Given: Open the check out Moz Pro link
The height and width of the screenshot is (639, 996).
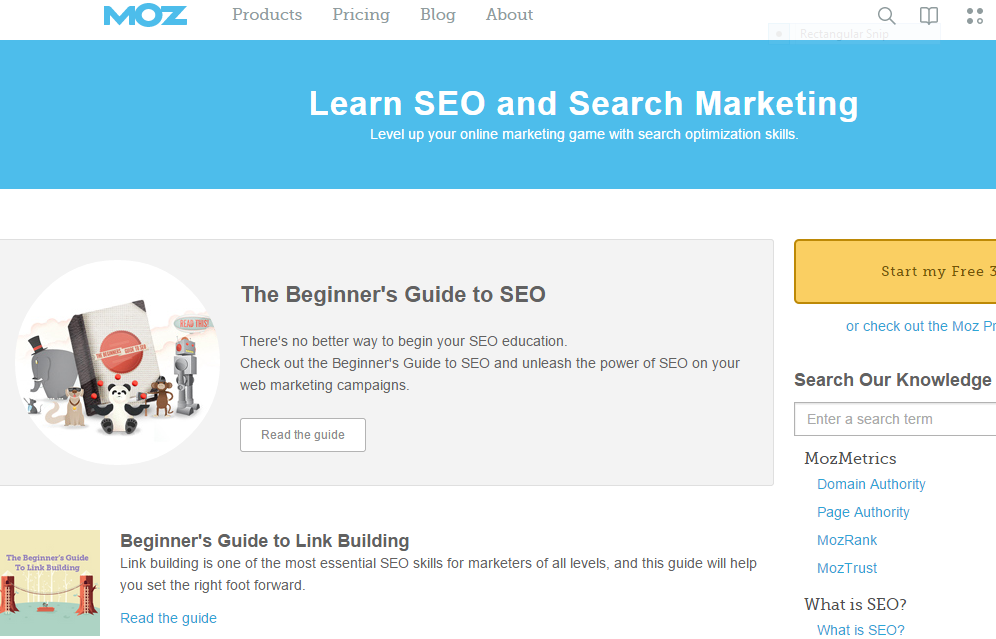Looking at the screenshot, I should pyautogui.click(x=920, y=326).
